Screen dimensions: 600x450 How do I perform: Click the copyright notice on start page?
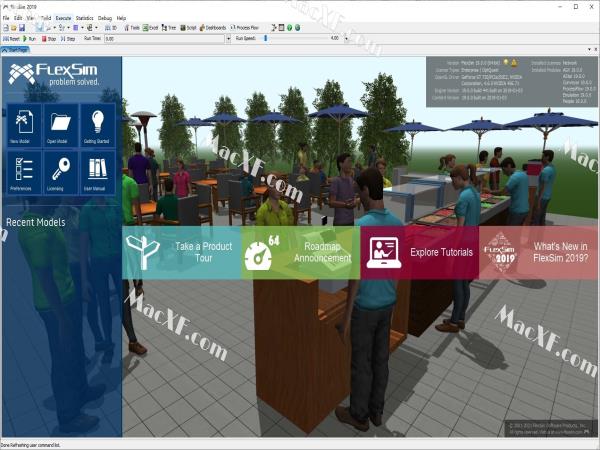(549, 428)
